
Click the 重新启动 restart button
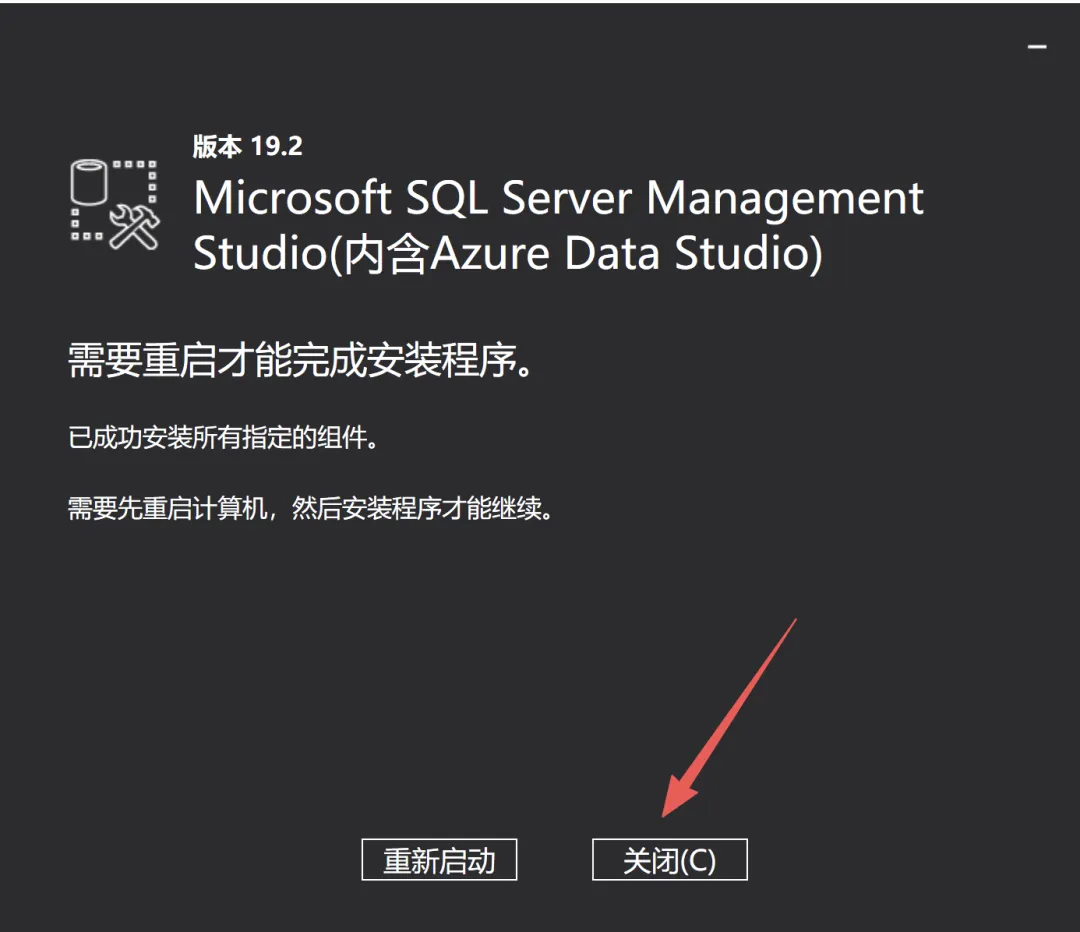439,859
